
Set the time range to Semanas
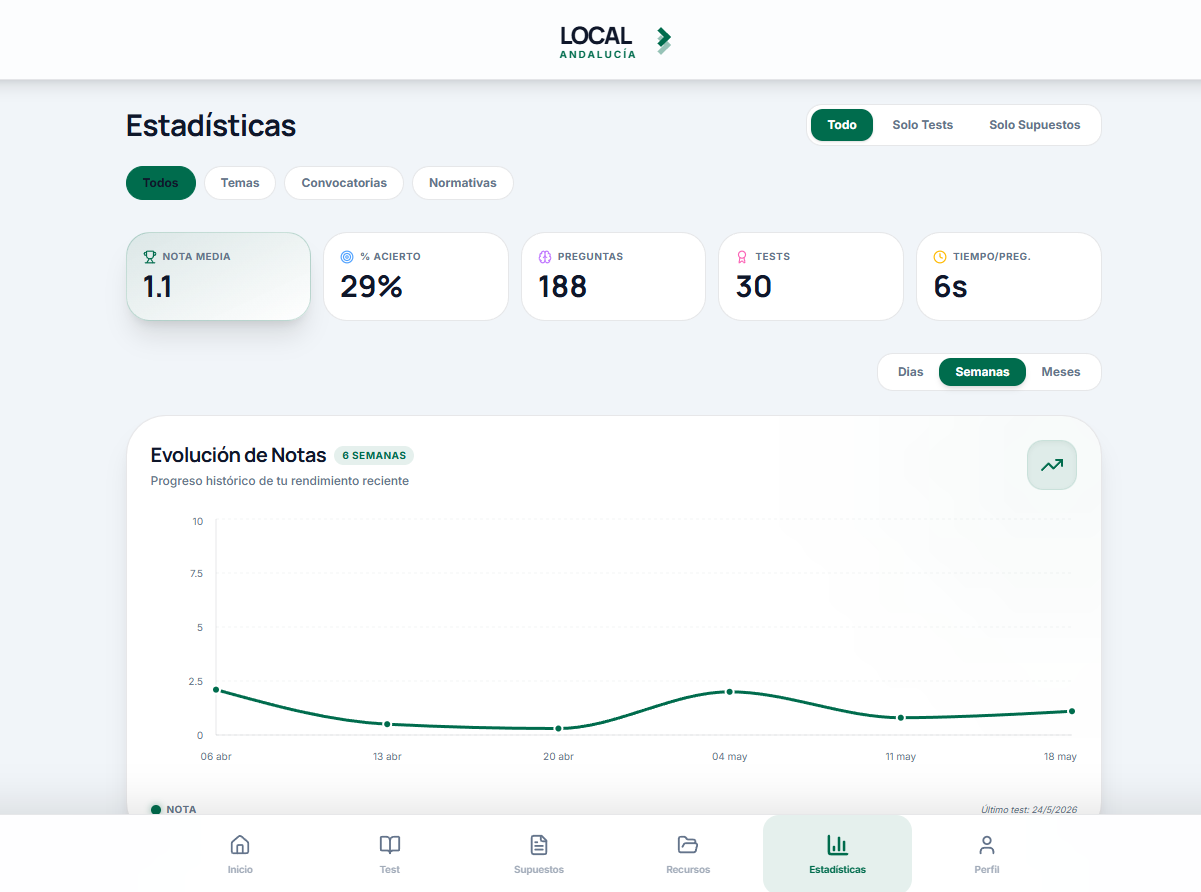pyautogui.click(x=982, y=372)
